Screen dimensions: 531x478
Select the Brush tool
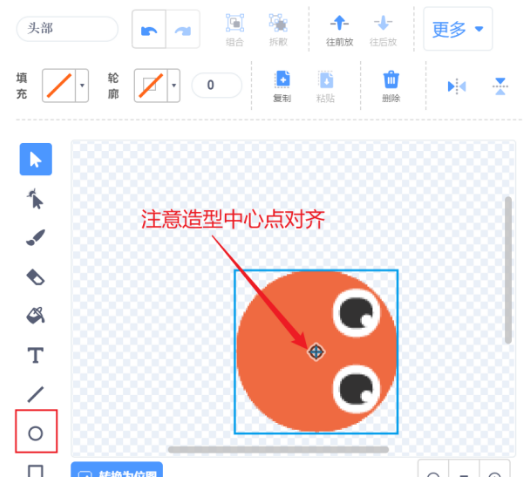pos(35,237)
